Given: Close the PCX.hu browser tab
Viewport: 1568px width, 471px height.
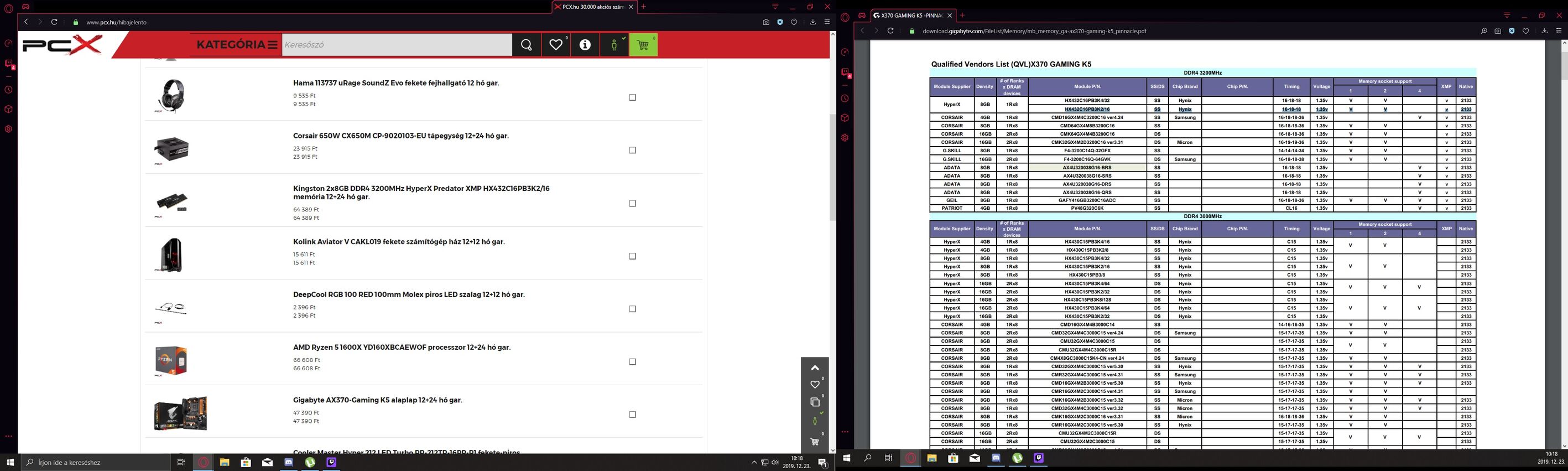Looking at the screenshot, I should tap(631, 7).
